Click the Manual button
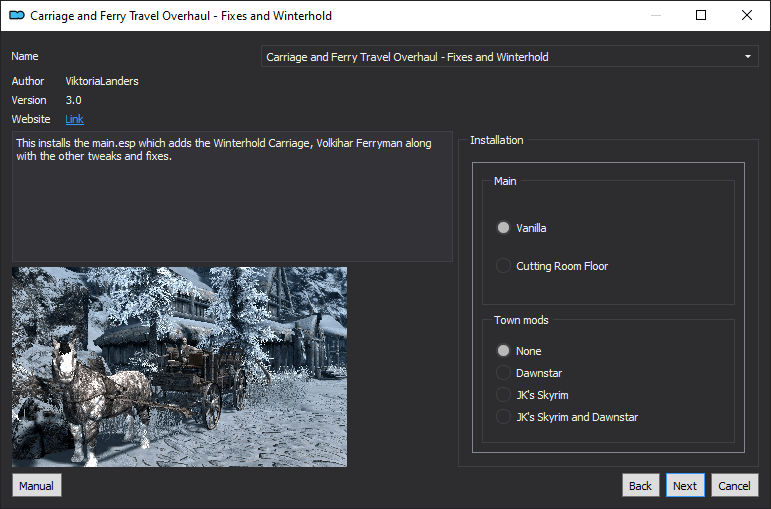 tap(37, 485)
